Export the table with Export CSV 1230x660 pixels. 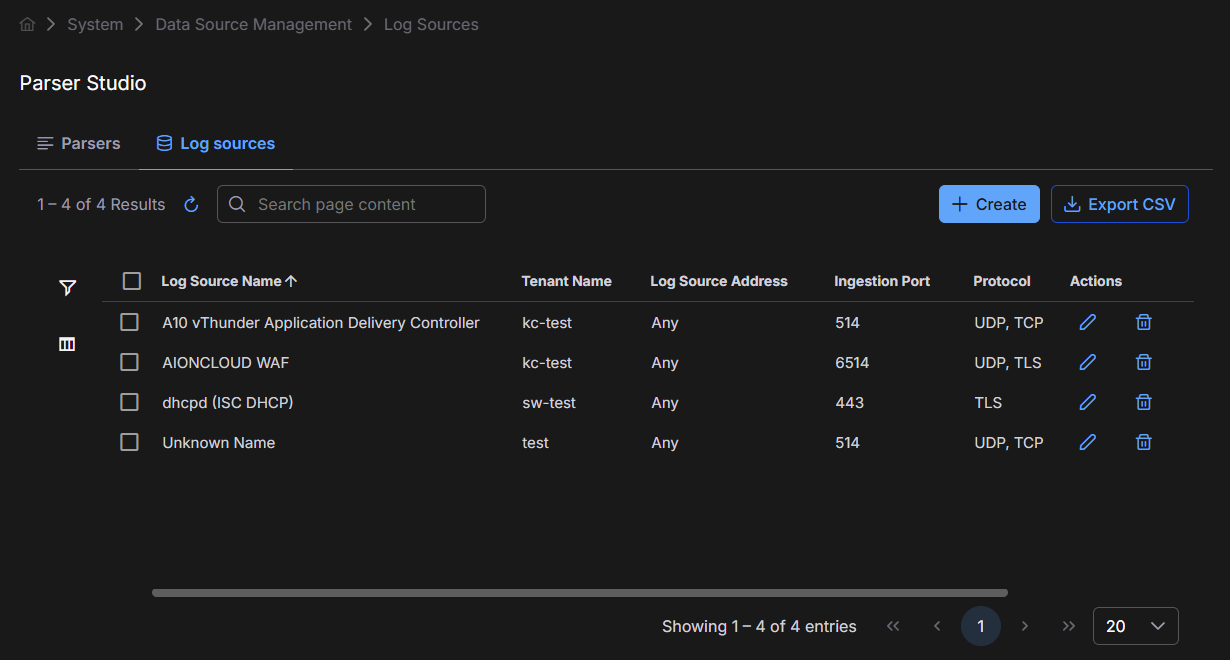pos(1119,204)
